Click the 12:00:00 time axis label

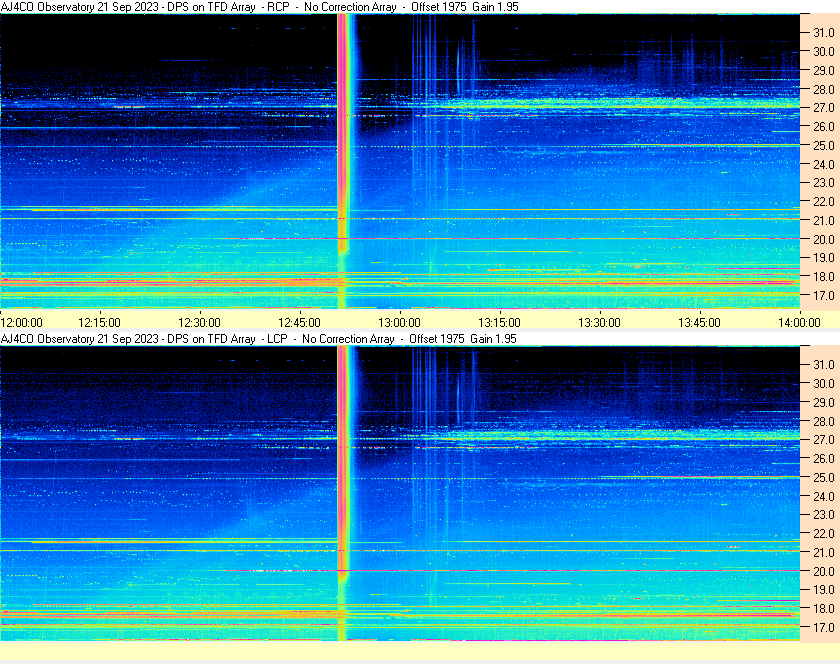coord(21,323)
